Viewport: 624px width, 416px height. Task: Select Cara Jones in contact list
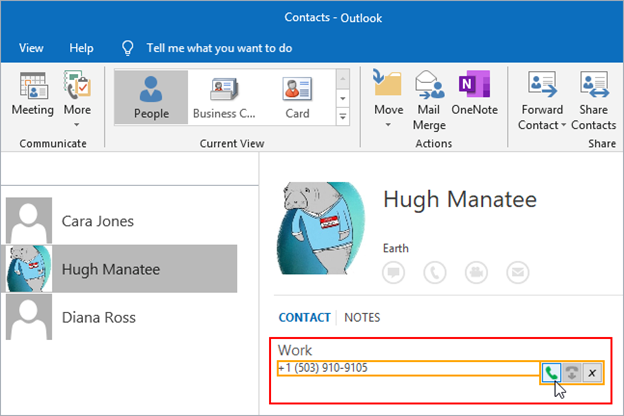coord(121,221)
